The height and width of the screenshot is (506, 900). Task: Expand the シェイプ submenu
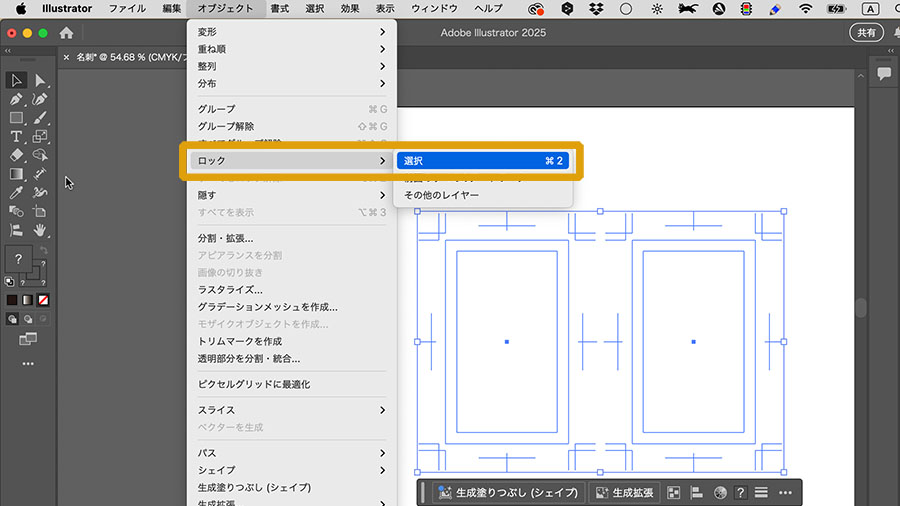click(292, 470)
